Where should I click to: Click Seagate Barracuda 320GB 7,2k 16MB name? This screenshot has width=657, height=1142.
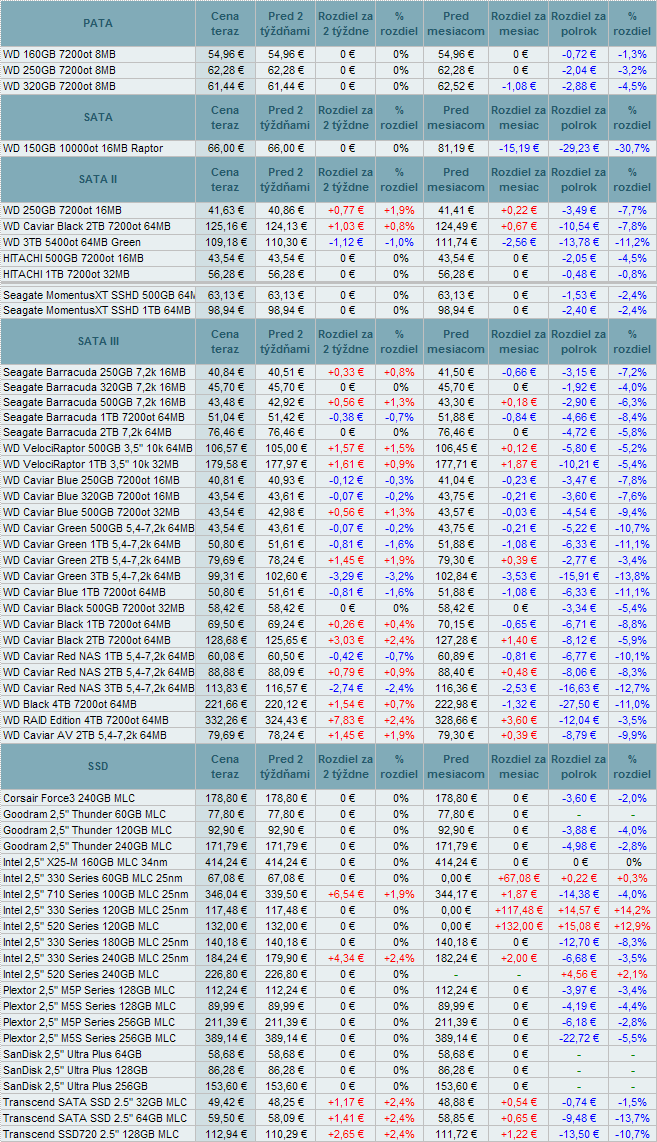point(94,387)
